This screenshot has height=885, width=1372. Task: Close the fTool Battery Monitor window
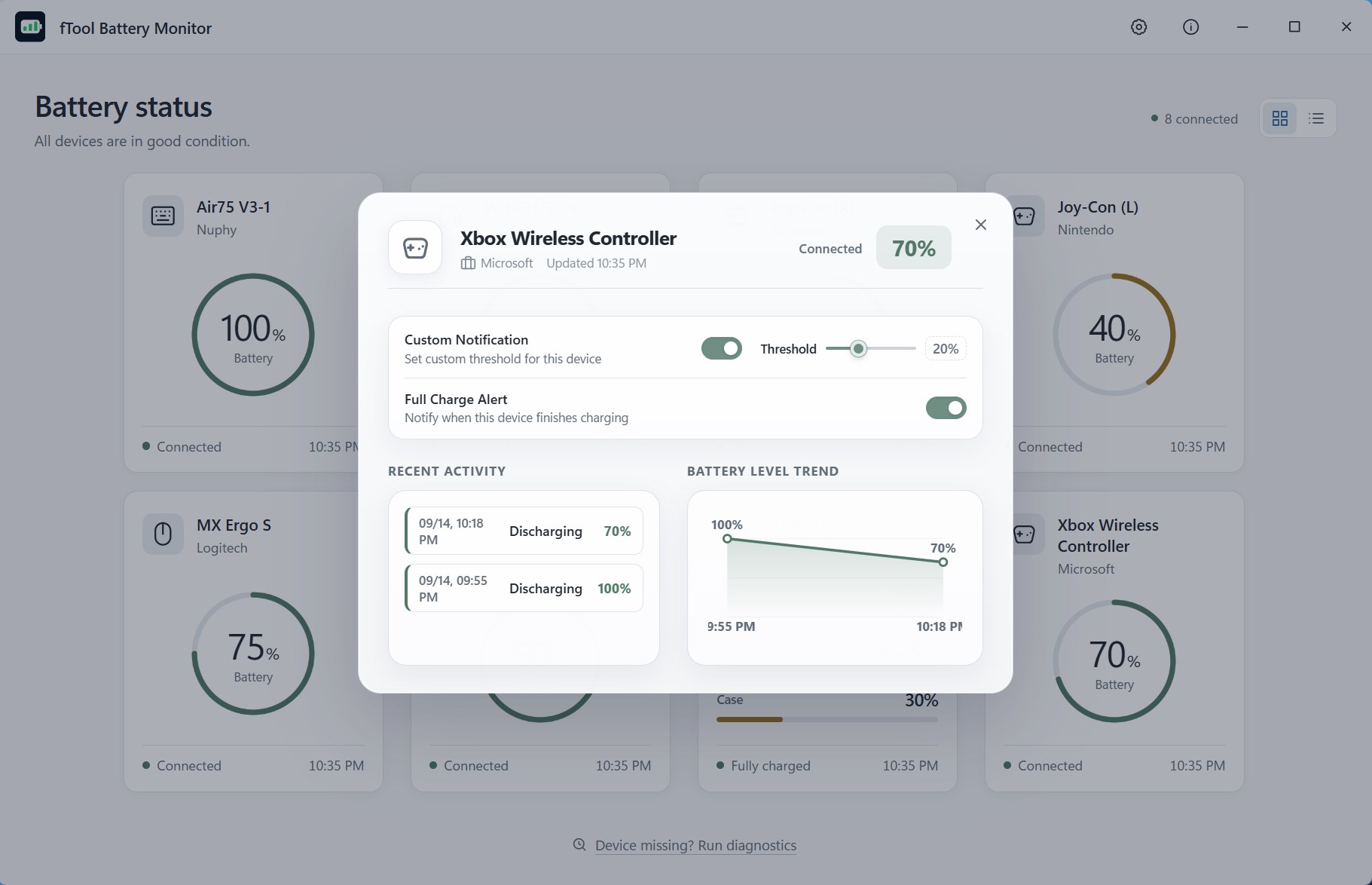click(1346, 27)
